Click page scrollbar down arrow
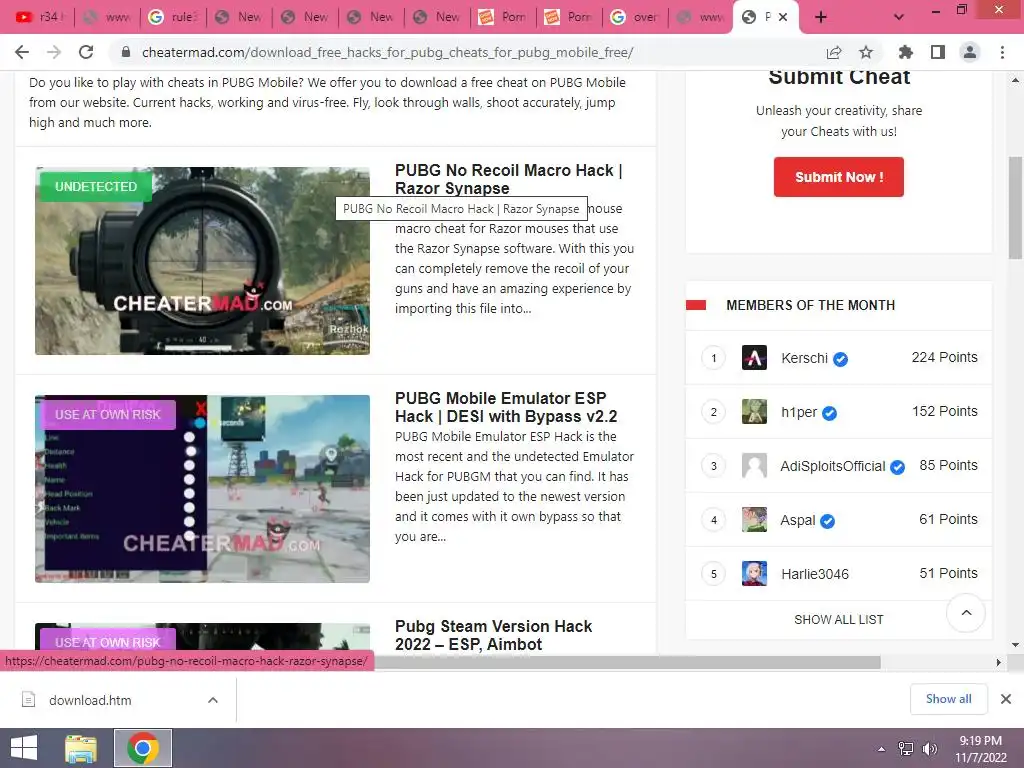Image resolution: width=1024 pixels, height=768 pixels. [x=1015, y=645]
